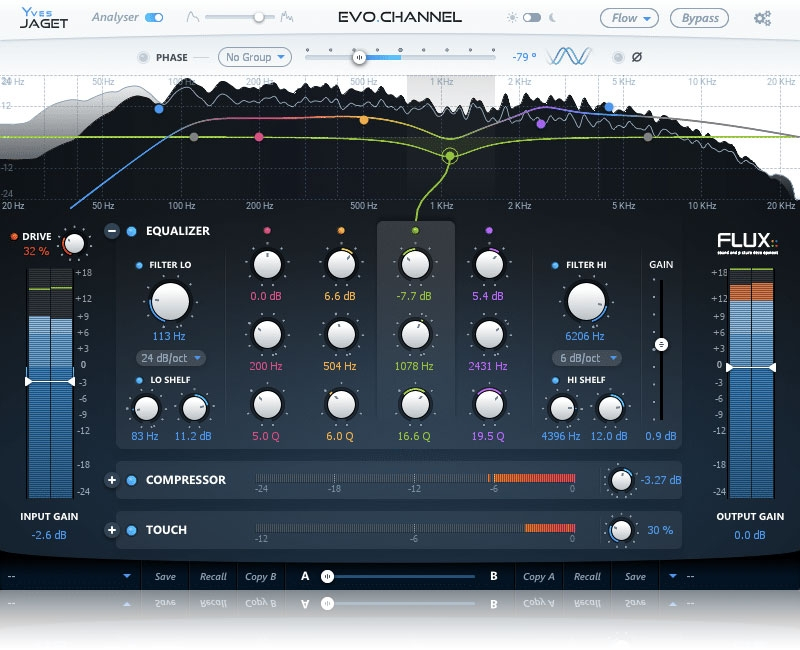Click the Touch amount knob
Screen dimensions: 800x650
coord(621,531)
